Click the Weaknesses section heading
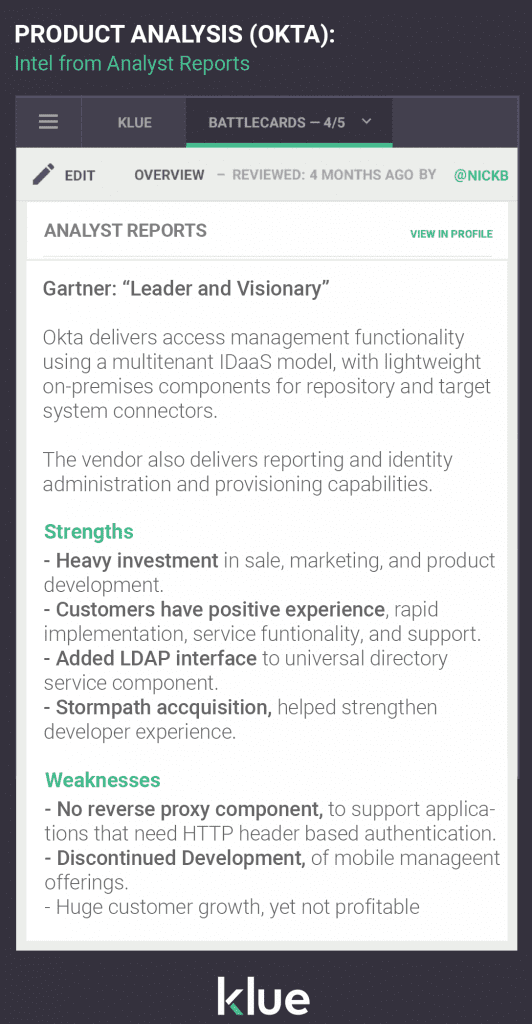Viewport: 532px width, 1024px height. (x=102, y=780)
